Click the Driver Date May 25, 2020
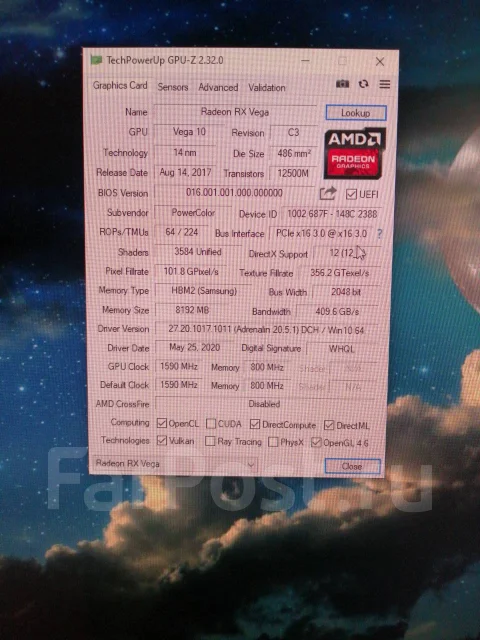This screenshot has height=640, width=480. (x=194, y=347)
